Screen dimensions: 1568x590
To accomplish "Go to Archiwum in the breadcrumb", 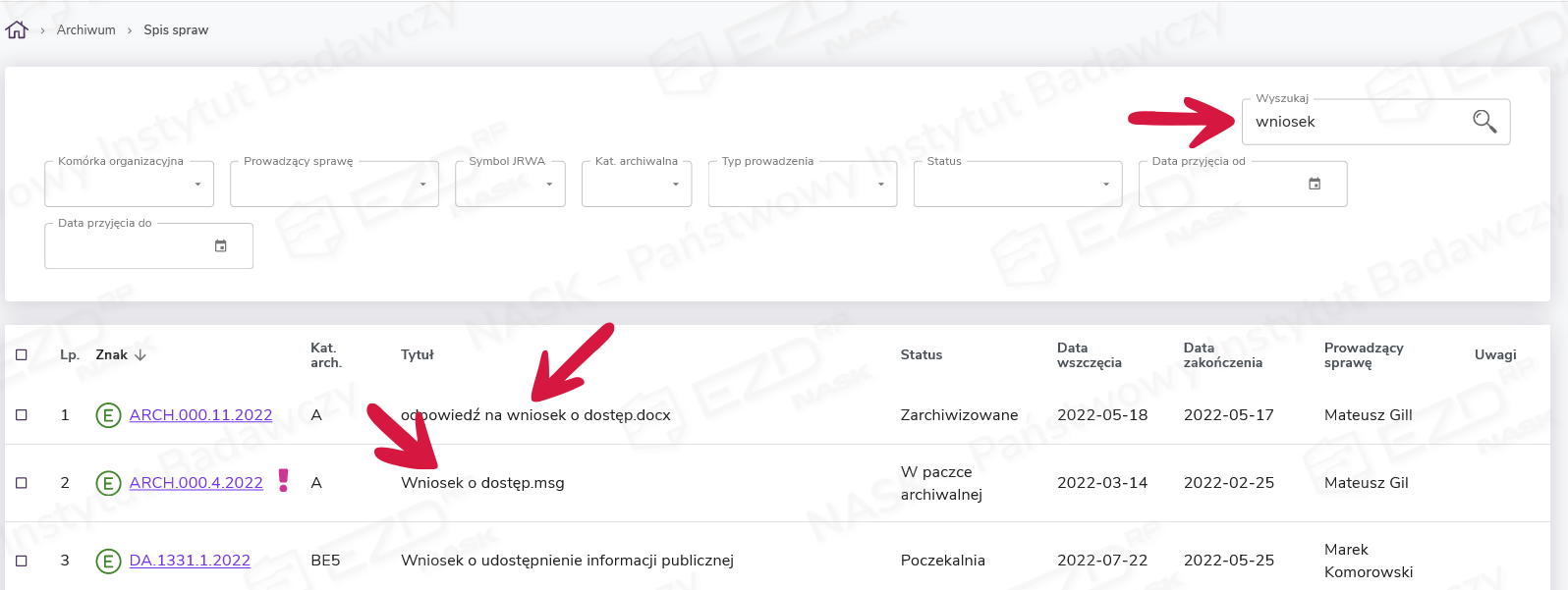I will coord(85,29).
